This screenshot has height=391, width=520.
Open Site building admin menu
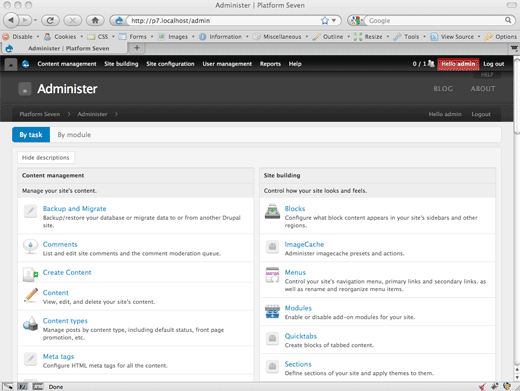pyautogui.click(x=121, y=64)
